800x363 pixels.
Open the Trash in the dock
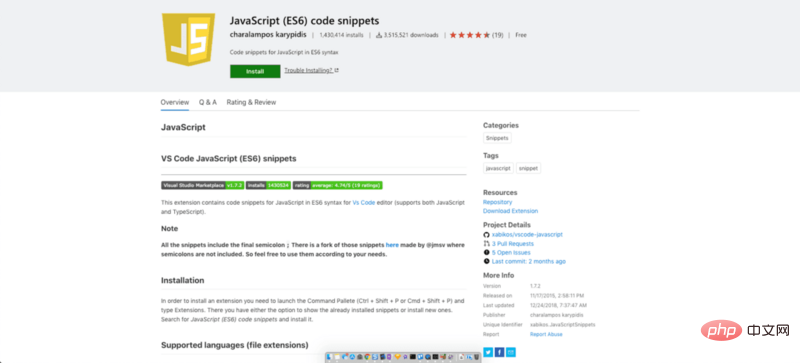point(477,357)
